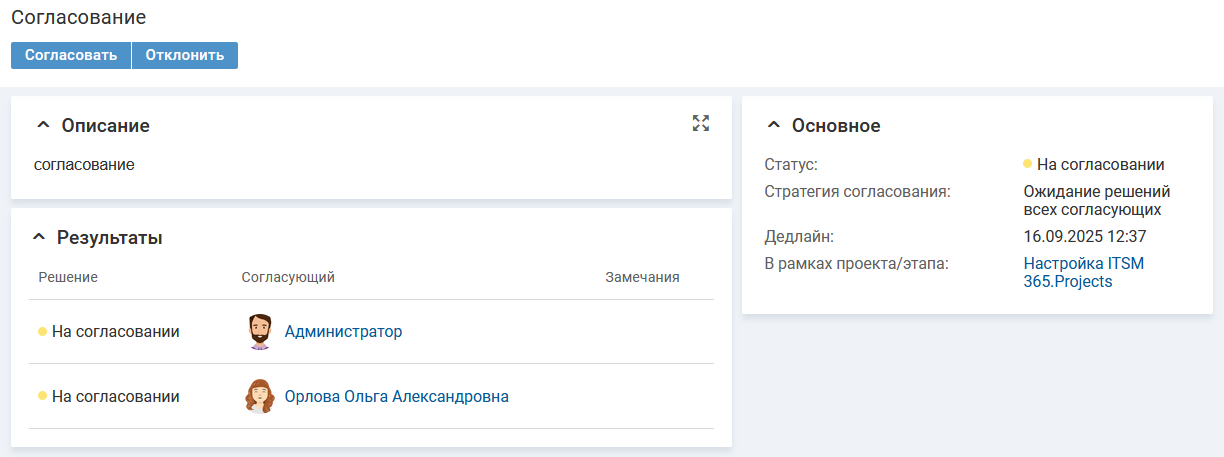Open the Администратор user link
This screenshot has height=457, width=1224.
[x=343, y=332]
